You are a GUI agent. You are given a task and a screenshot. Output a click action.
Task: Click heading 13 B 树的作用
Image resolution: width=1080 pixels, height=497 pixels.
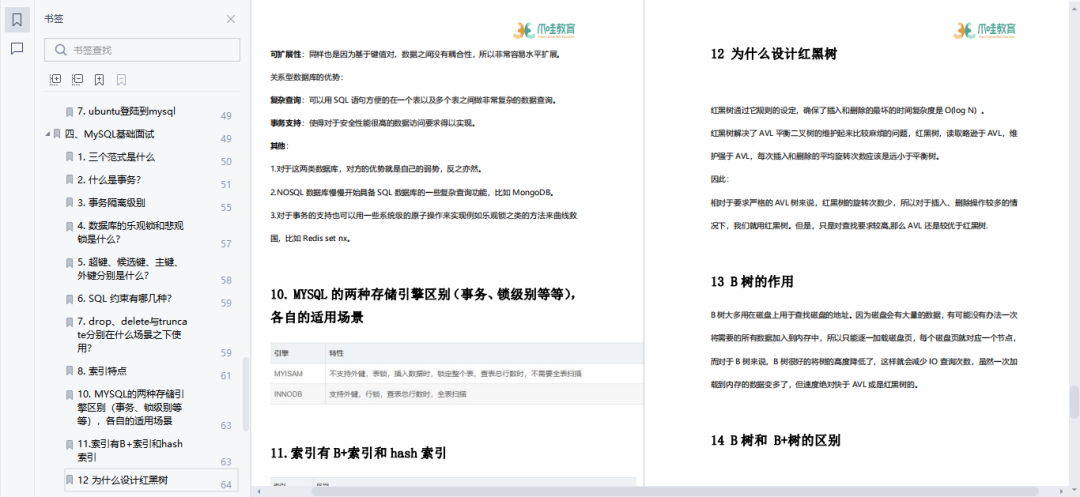tap(751, 282)
